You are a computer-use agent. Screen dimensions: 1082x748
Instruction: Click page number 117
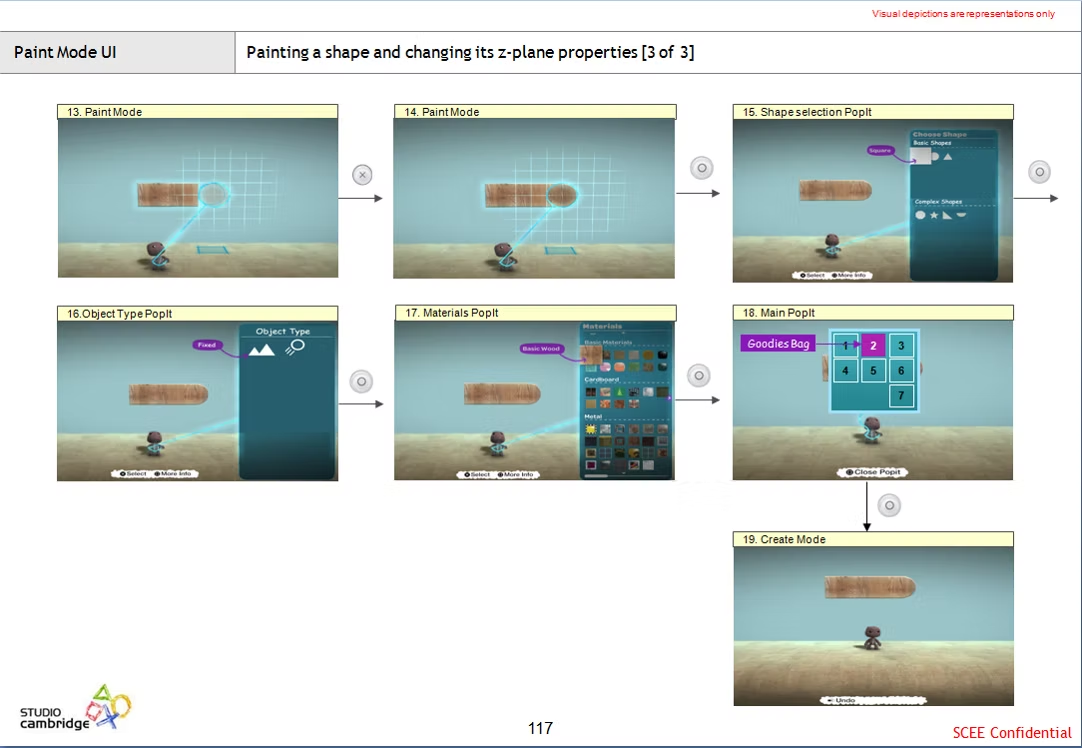coord(540,728)
